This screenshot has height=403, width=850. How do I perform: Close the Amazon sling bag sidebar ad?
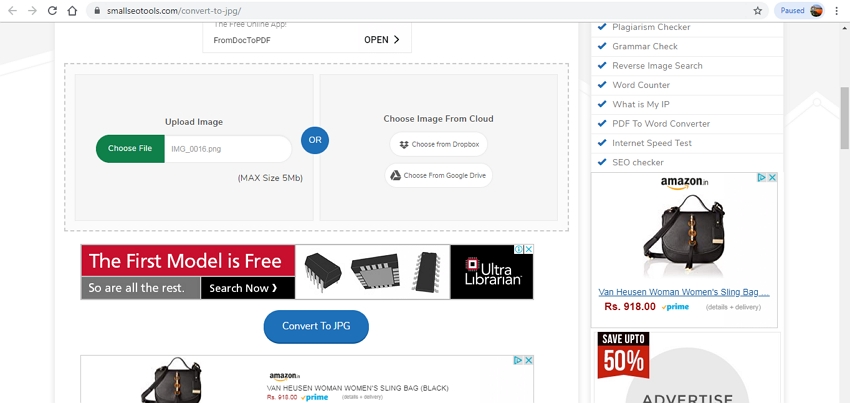click(x=772, y=178)
